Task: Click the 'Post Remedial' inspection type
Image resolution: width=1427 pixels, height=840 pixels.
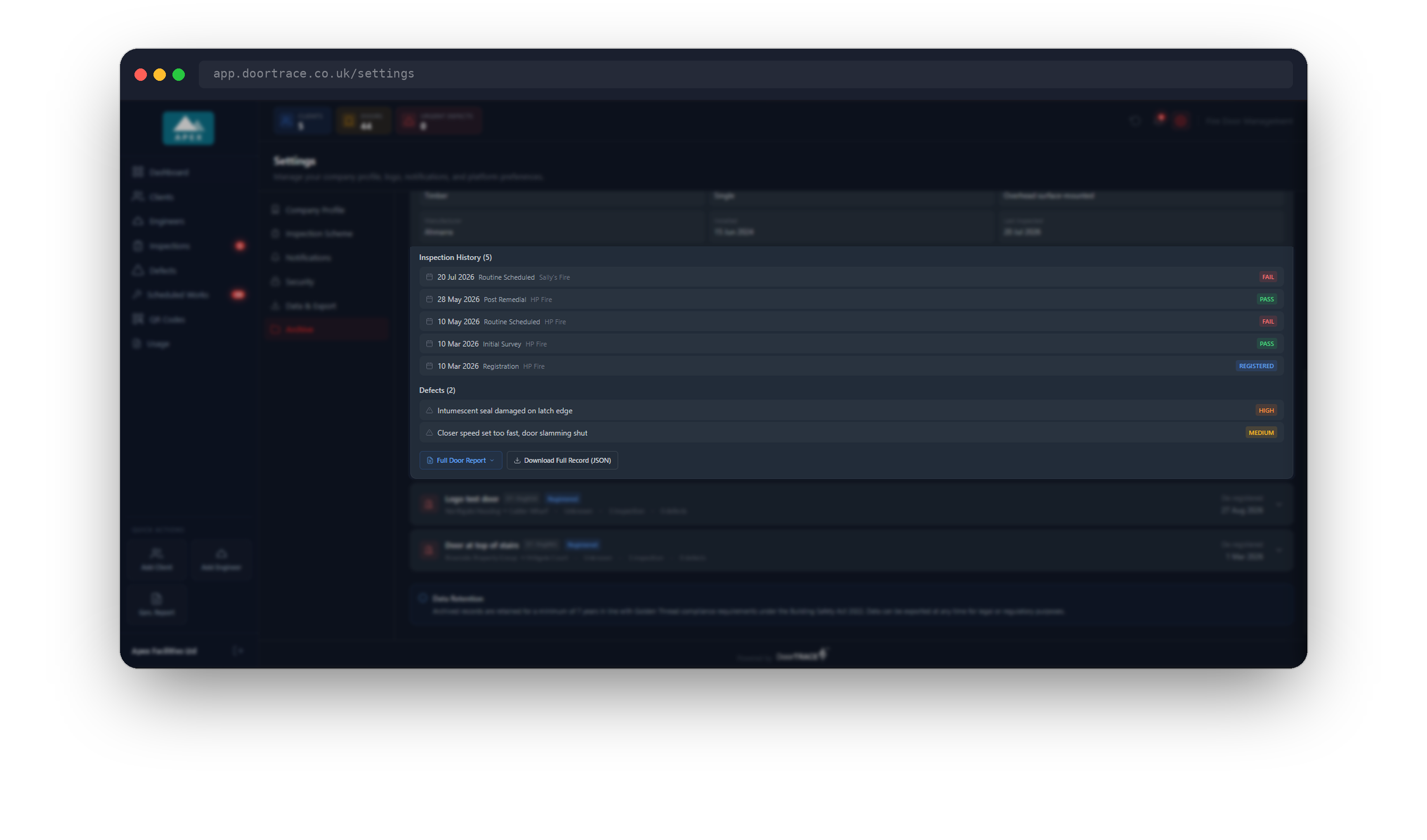Action: point(505,299)
